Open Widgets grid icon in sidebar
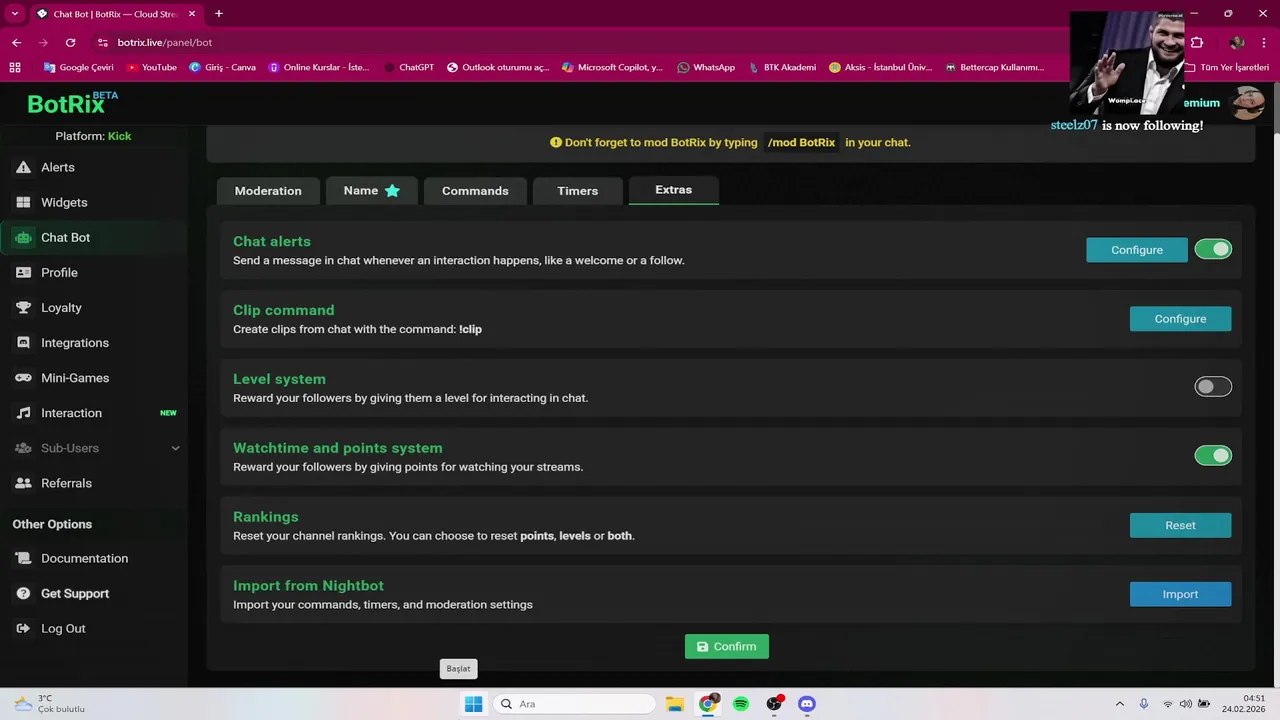 click(x=23, y=202)
